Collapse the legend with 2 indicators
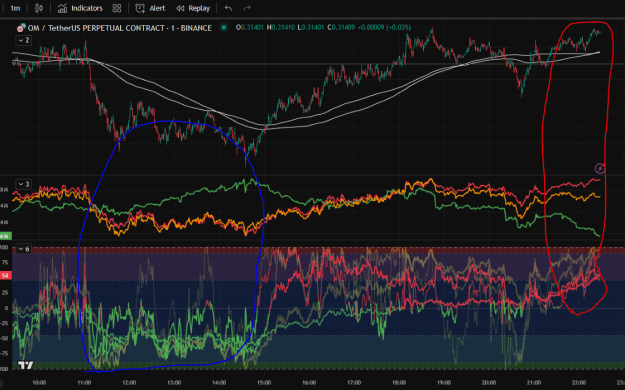This screenshot has width=625, height=390. click(24, 40)
